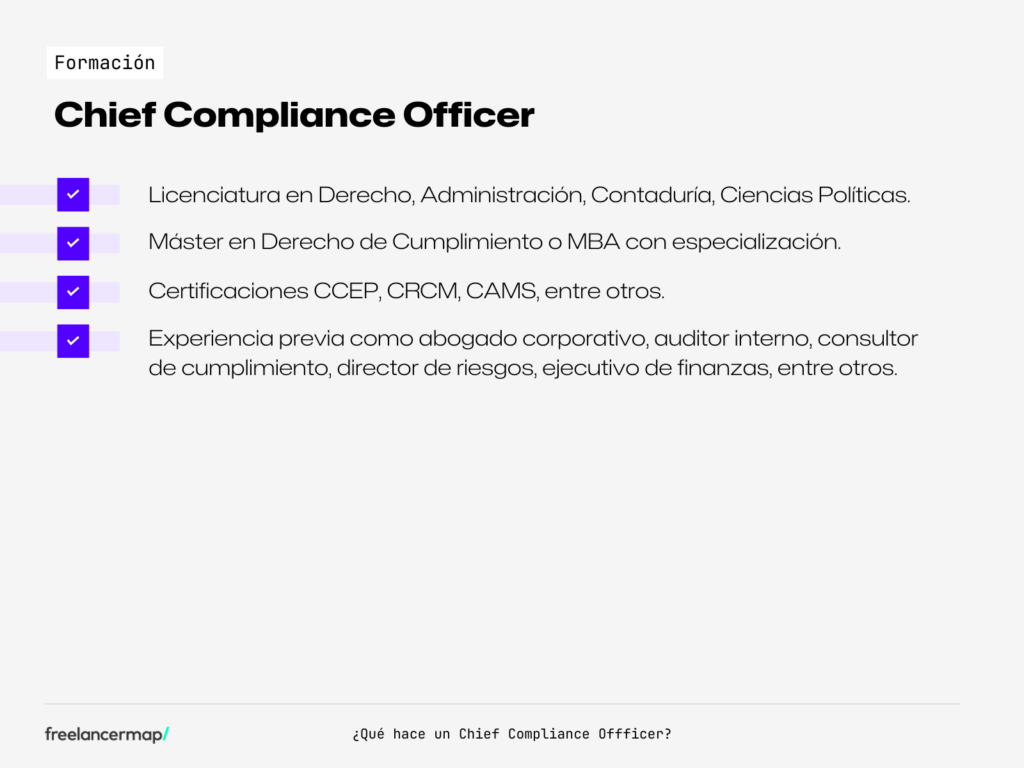Select the Licenciatura en Derecho text line

[529, 195]
